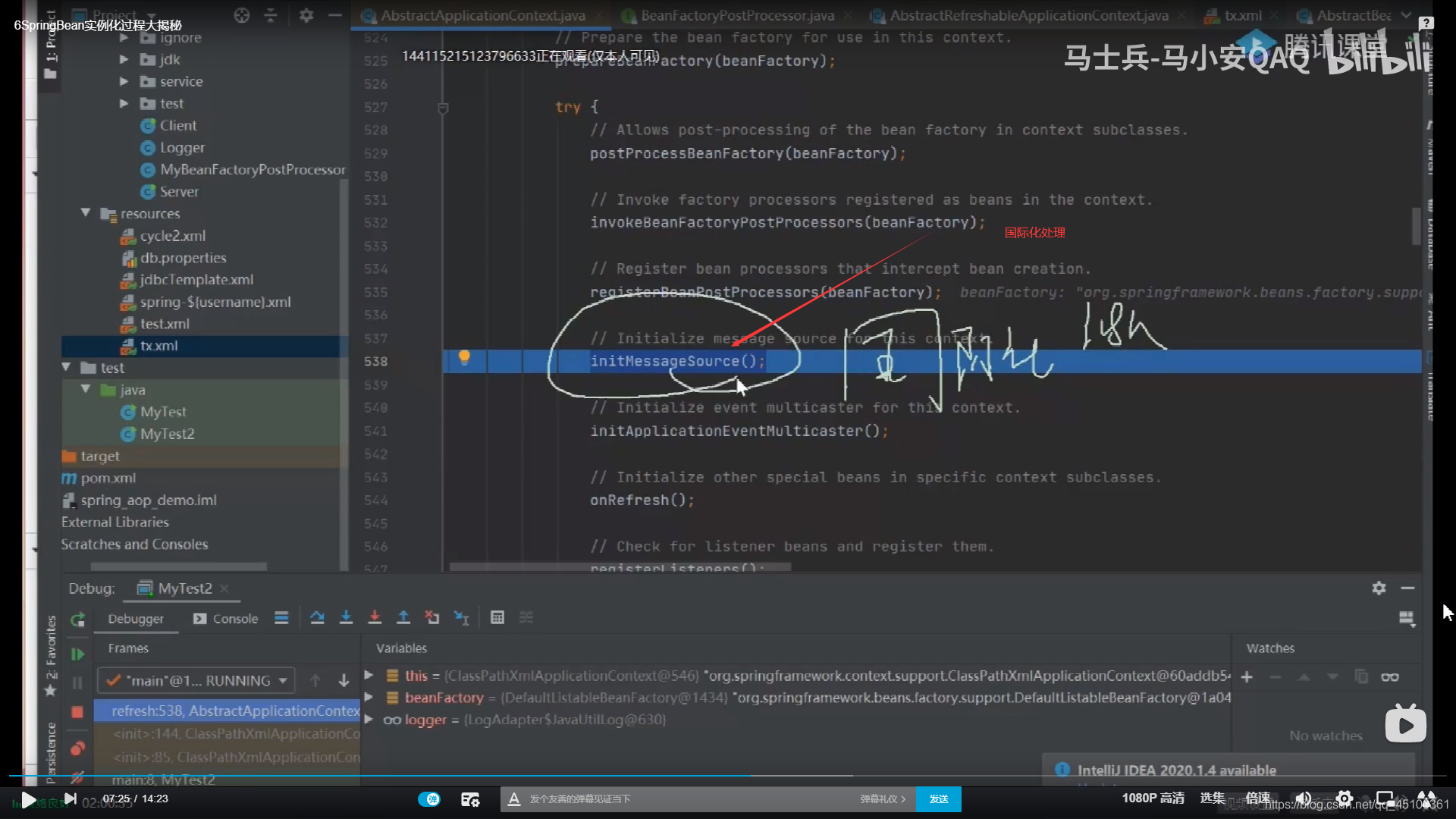Hide the Debug panel with minus icon
1456x819 pixels.
coord(1407,588)
